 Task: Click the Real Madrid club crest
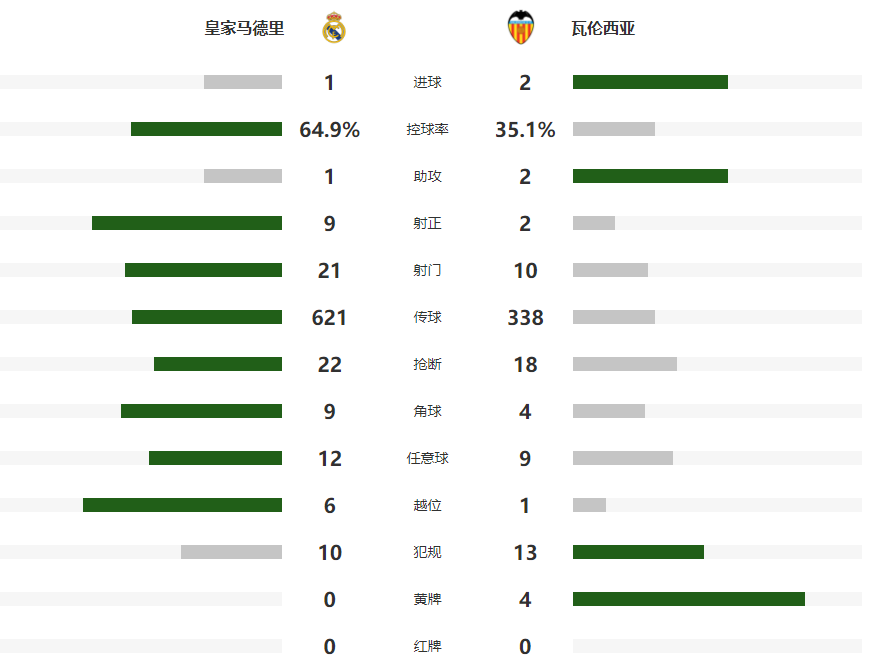[334, 28]
